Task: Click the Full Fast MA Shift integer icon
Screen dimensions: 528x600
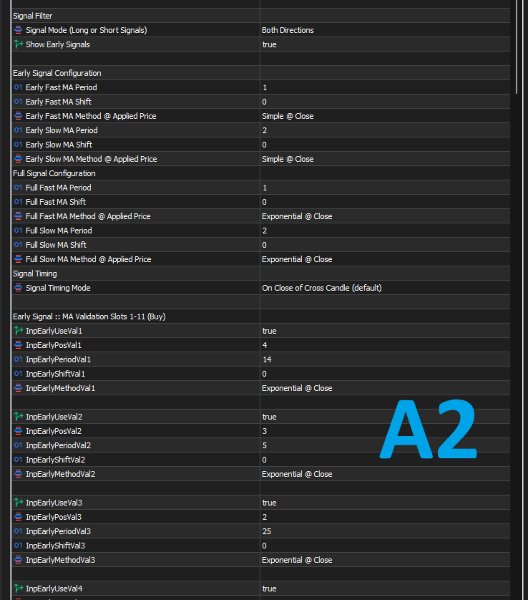Action: point(18,202)
